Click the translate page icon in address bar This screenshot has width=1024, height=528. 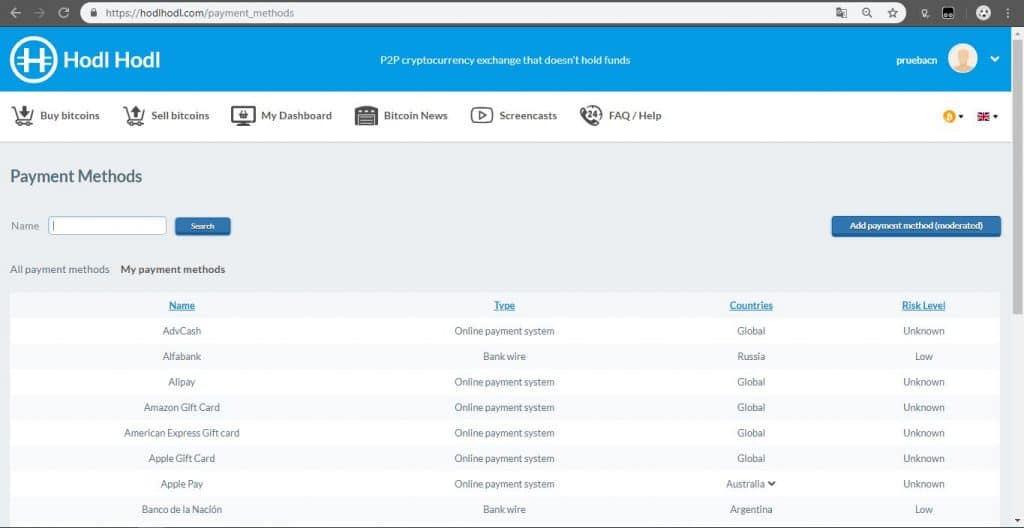click(x=841, y=12)
